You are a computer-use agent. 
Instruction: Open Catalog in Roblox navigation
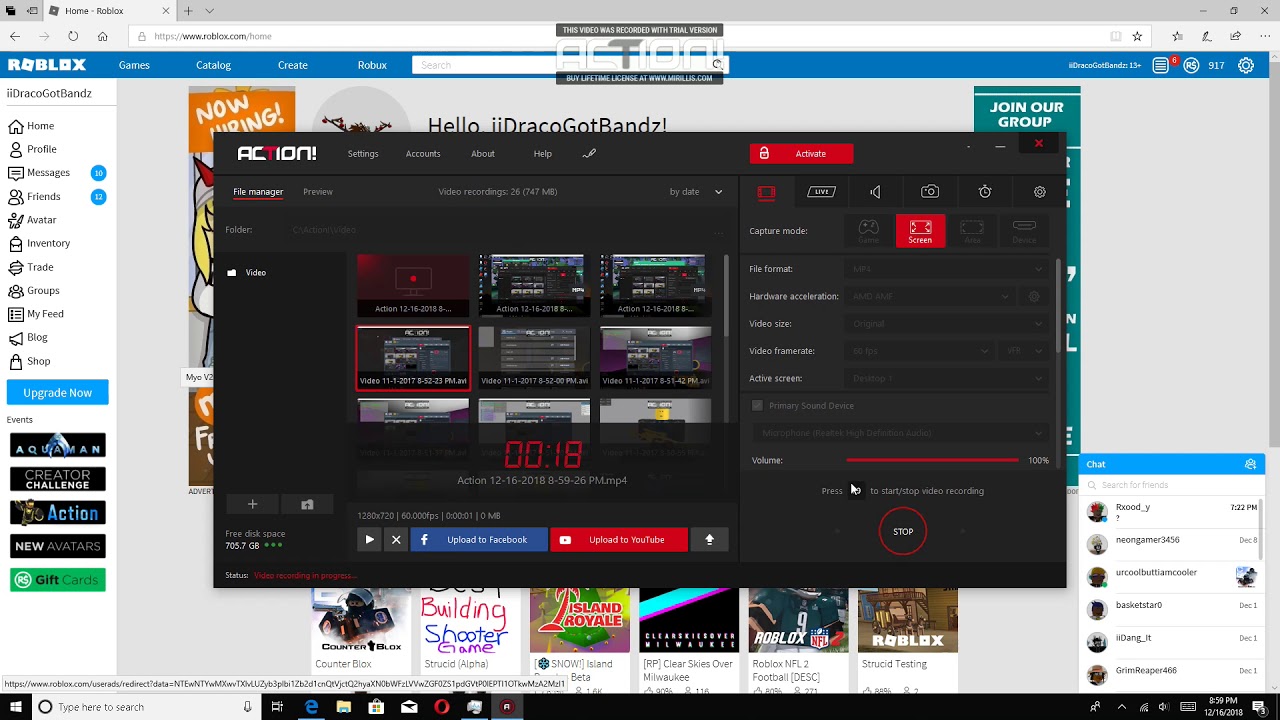tap(213, 65)
